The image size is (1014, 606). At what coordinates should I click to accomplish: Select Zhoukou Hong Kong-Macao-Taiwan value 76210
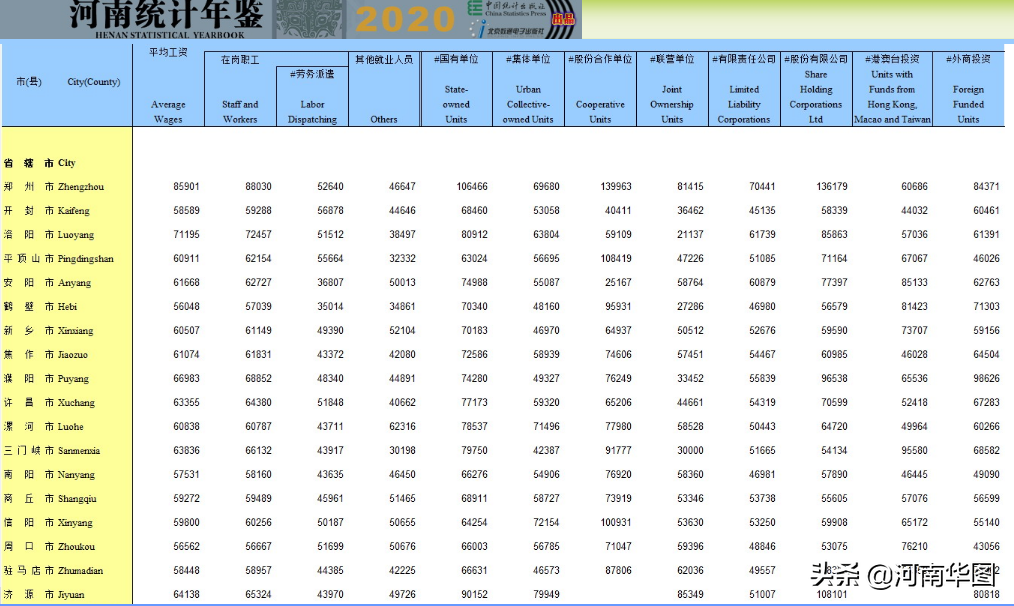point(914,546)
